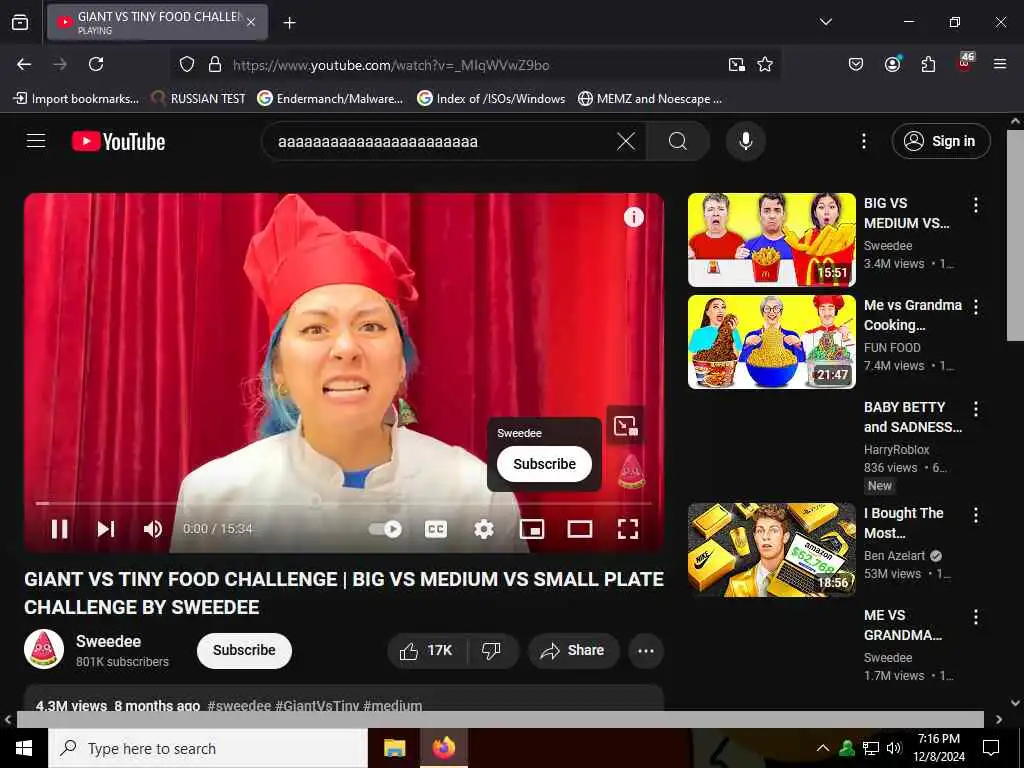Save page to Pocket
Viewport: 1024px width, 768px height.
[856, 64]
